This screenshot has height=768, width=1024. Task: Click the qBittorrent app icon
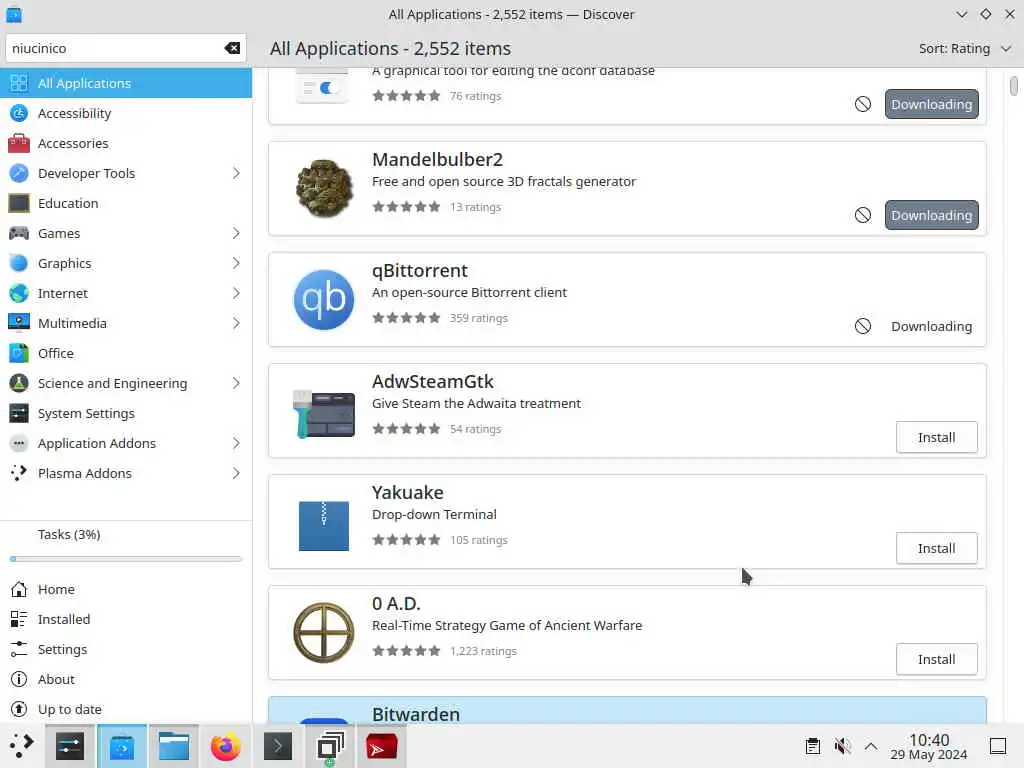324,300
